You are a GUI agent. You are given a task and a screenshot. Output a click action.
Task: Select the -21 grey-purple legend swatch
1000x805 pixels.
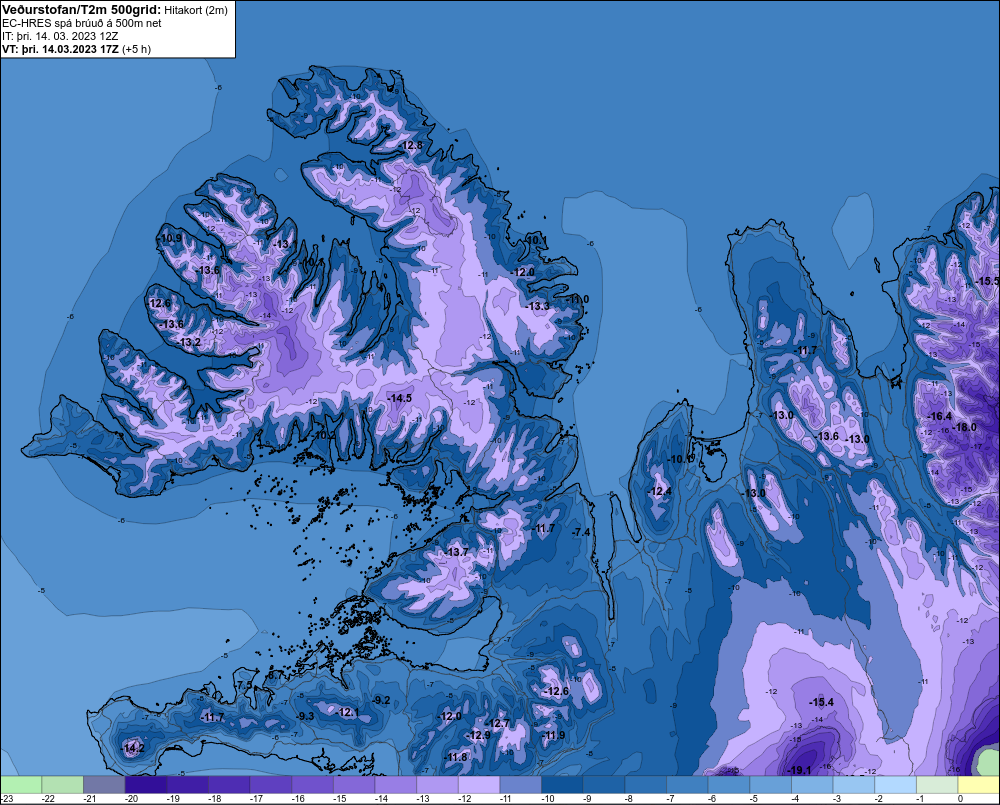(x=104, y=784)
